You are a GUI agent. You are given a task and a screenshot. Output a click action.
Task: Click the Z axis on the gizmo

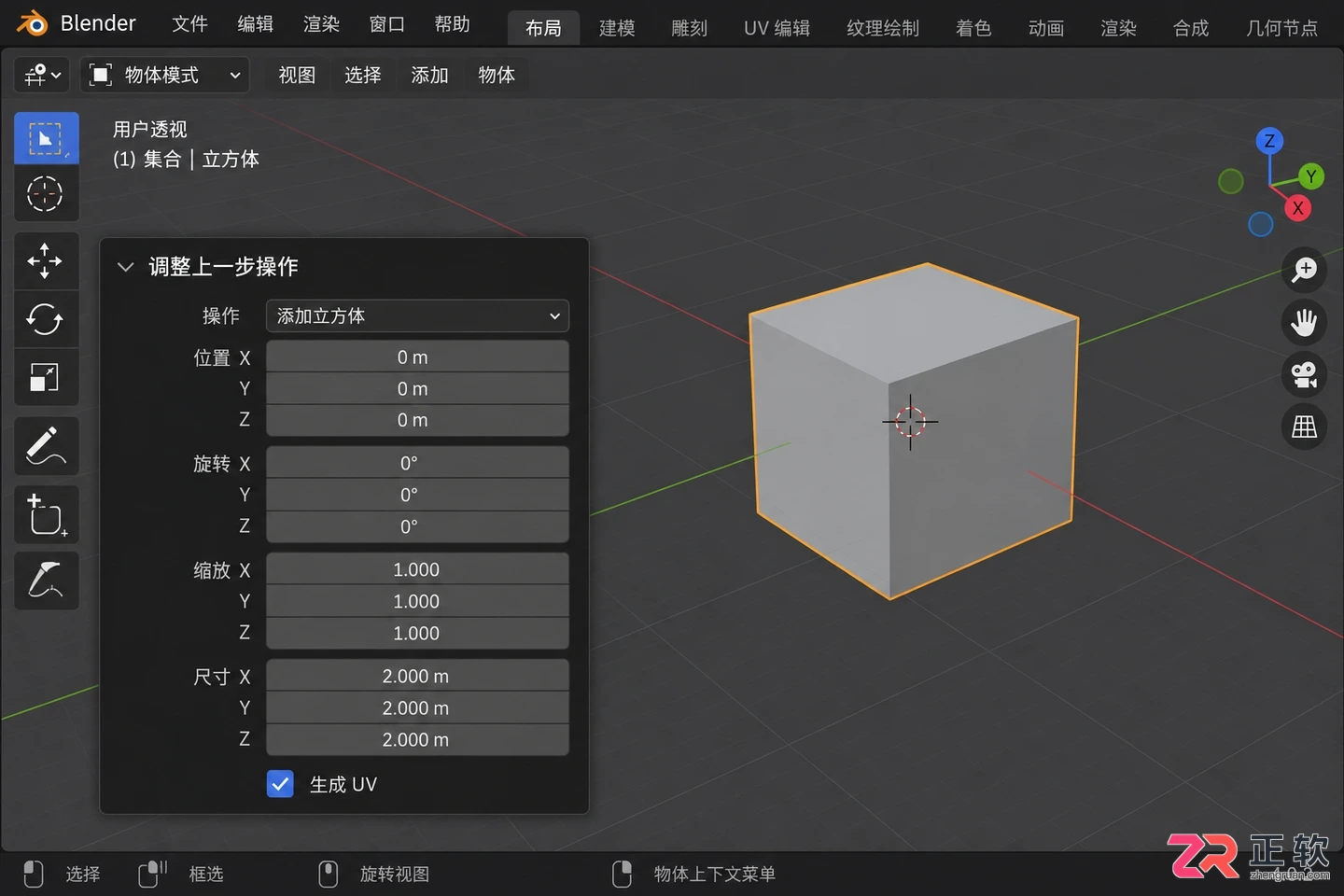tap(1269, 141)
